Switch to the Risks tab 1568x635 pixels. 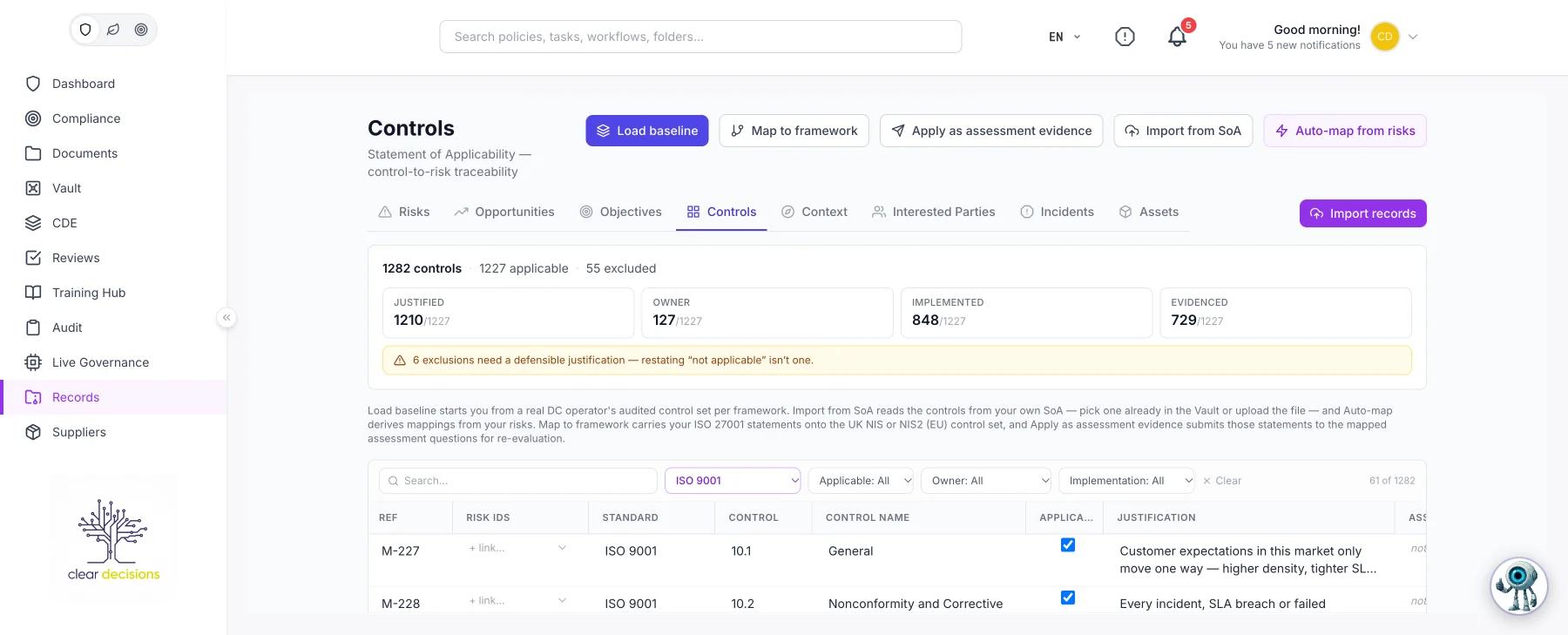pyautogui.click(x=404, y=212)
